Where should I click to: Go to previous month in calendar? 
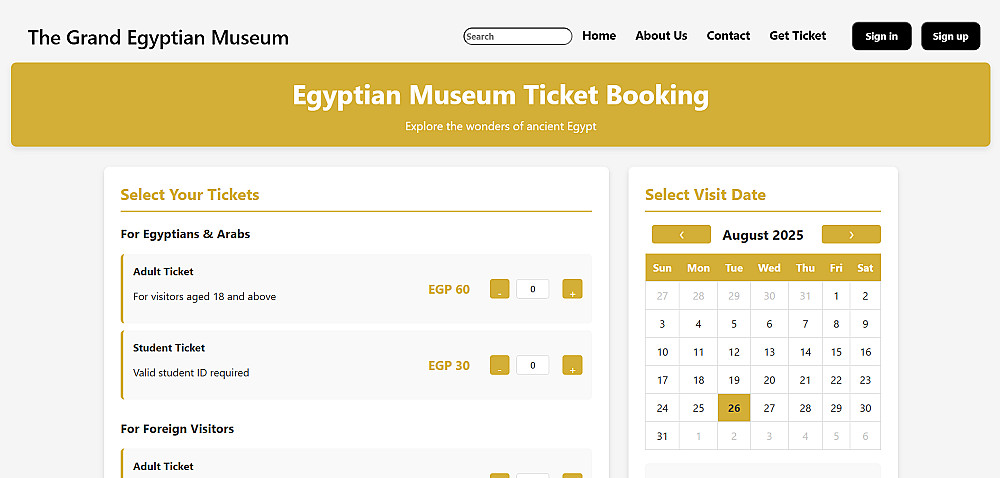pos(681,235)
